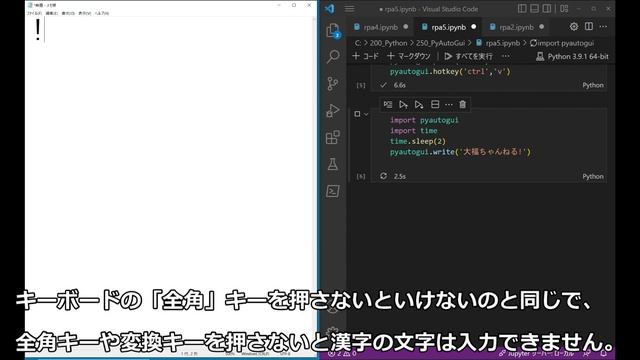Click the terminal prompt icon in activity bar
The width and height of the screenshot is (640, 360).
333,191
